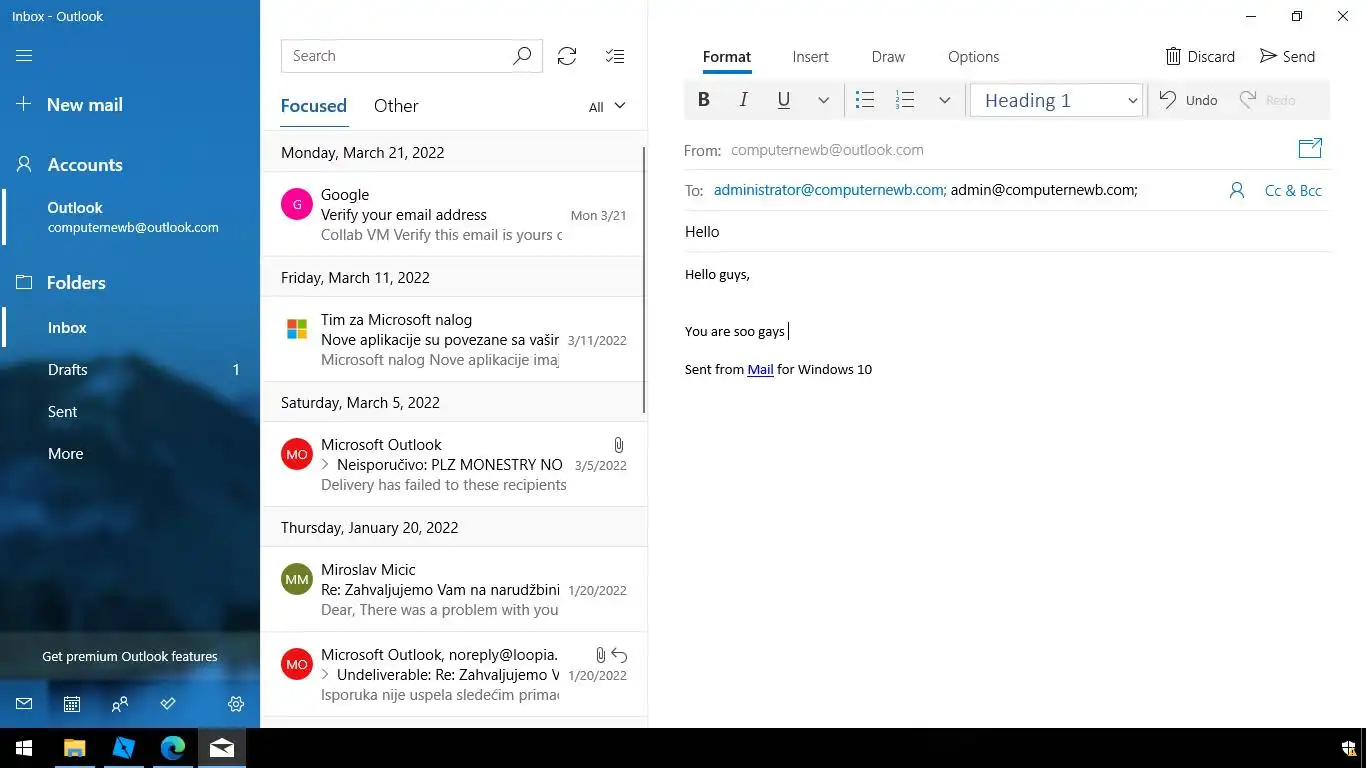Image resolution: width=1366 pixels, height=768 pixels.
Task: Click the 'Hello guys,' body line
Action: point(717,274)
